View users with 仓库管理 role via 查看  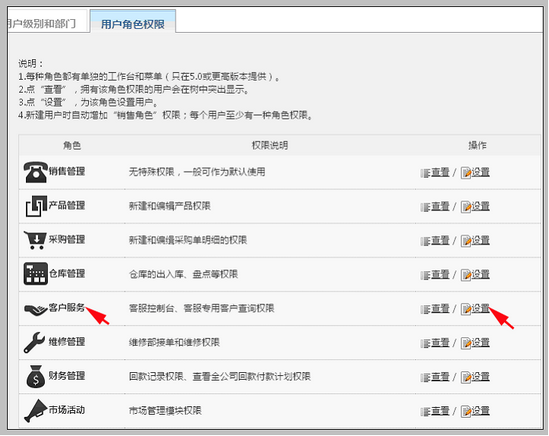pyautogui.click(x=440, y=275)
